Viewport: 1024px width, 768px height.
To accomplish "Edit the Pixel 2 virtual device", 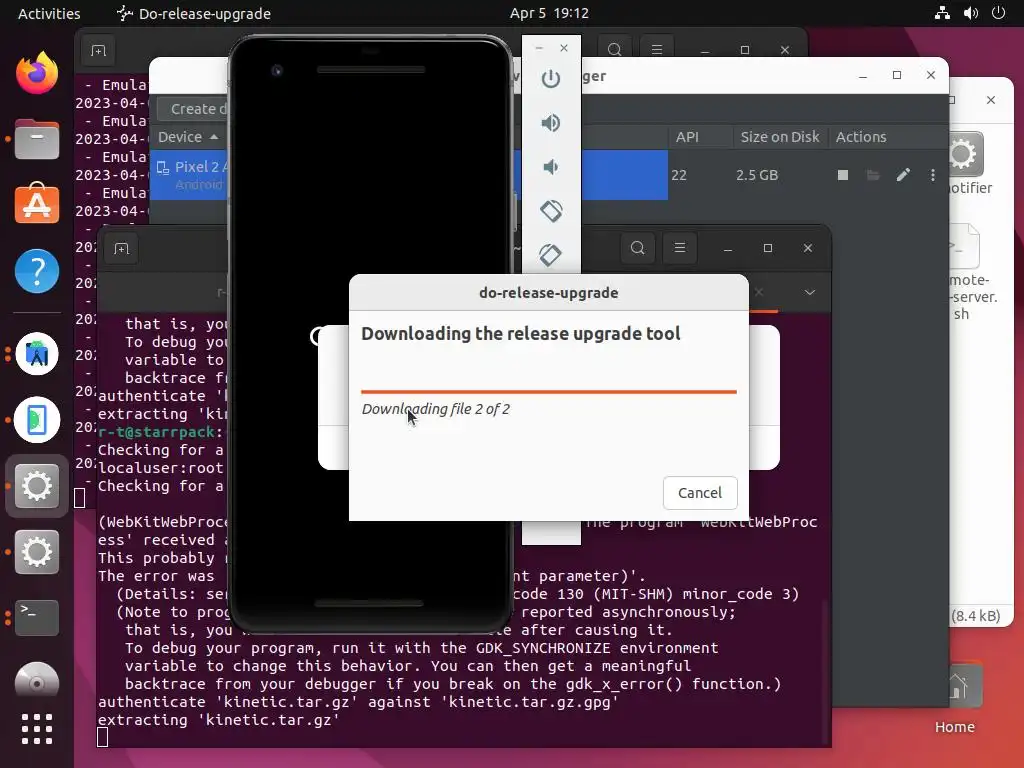I will tap(903, 175).
